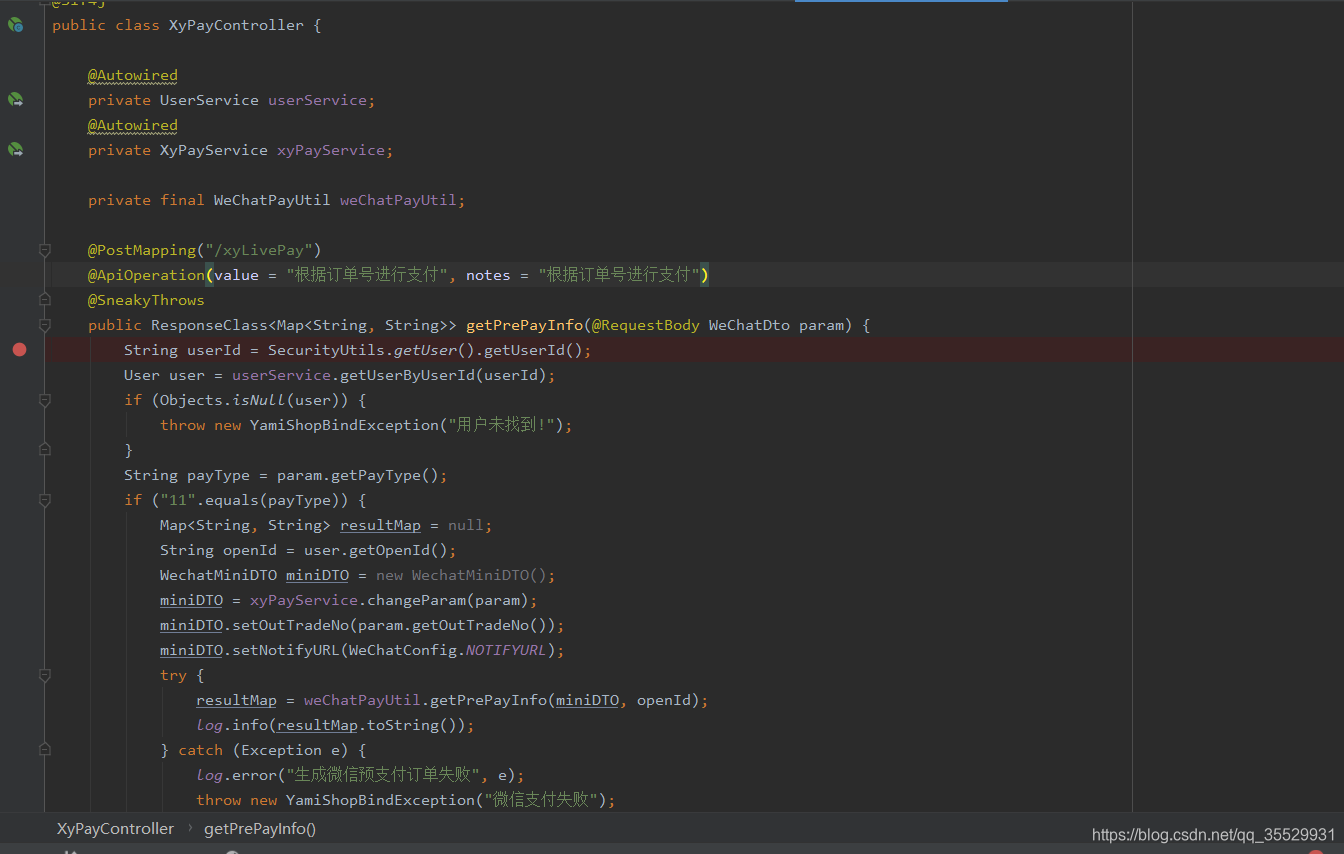
Task: Collapse the getPrePayInfo method using its fold marker
Action: click(x=44, y=325)
